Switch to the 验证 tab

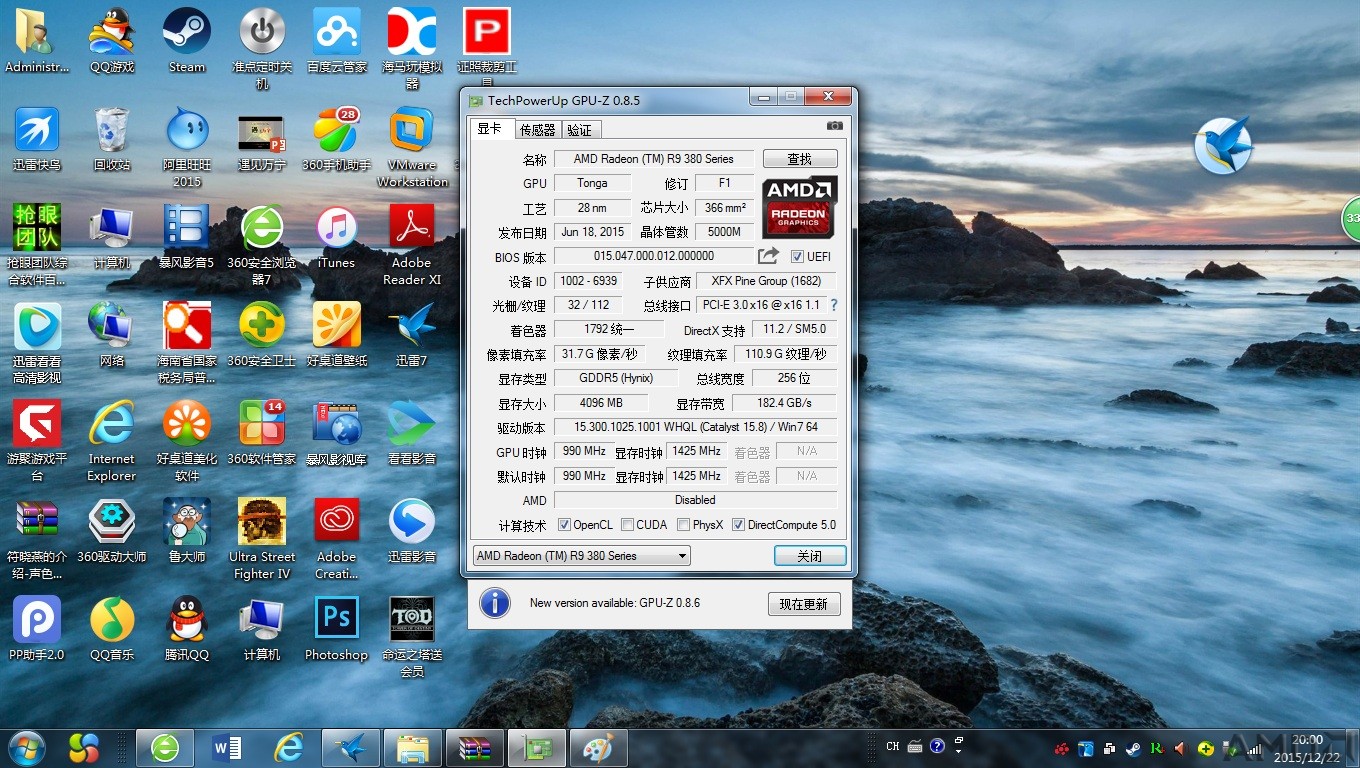[580, 130]
